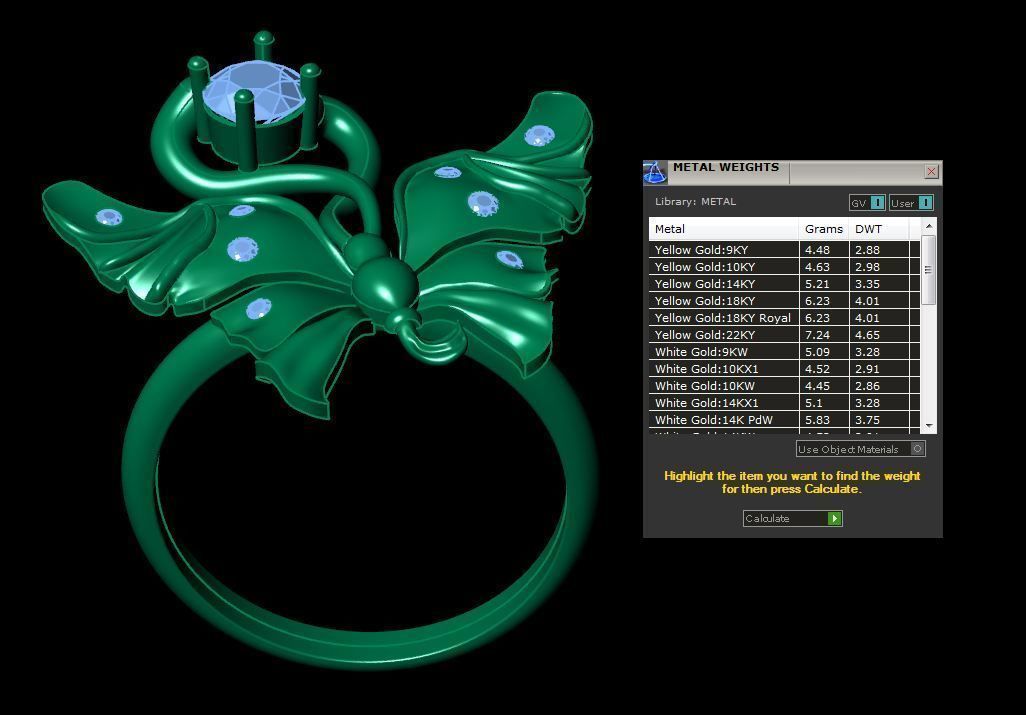The image size is (1026, 715).
Task: Select the White Gold:14K PdW row
Action: 784,420
